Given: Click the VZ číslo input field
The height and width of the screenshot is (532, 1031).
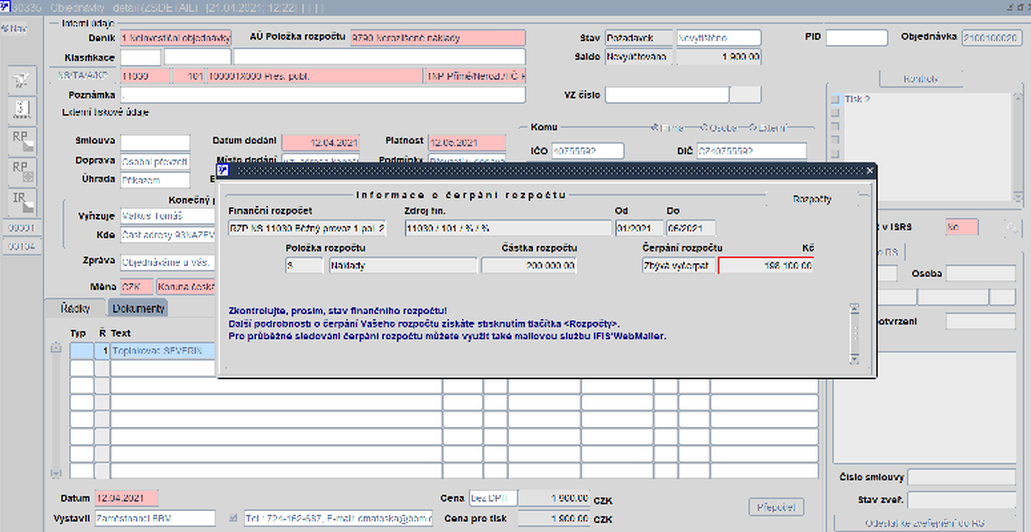Looking at the screenshot, I should (667, 95).
